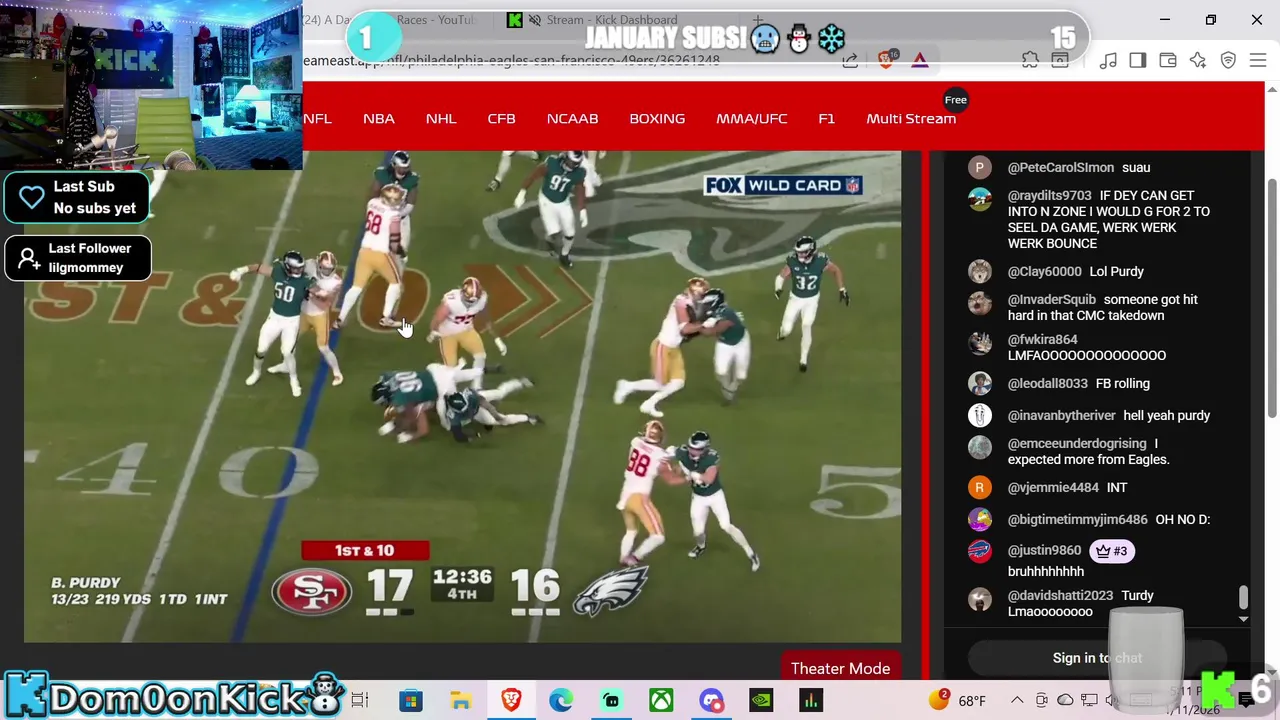Toggle the browser sidebar panel icon

pos(1137,61)
